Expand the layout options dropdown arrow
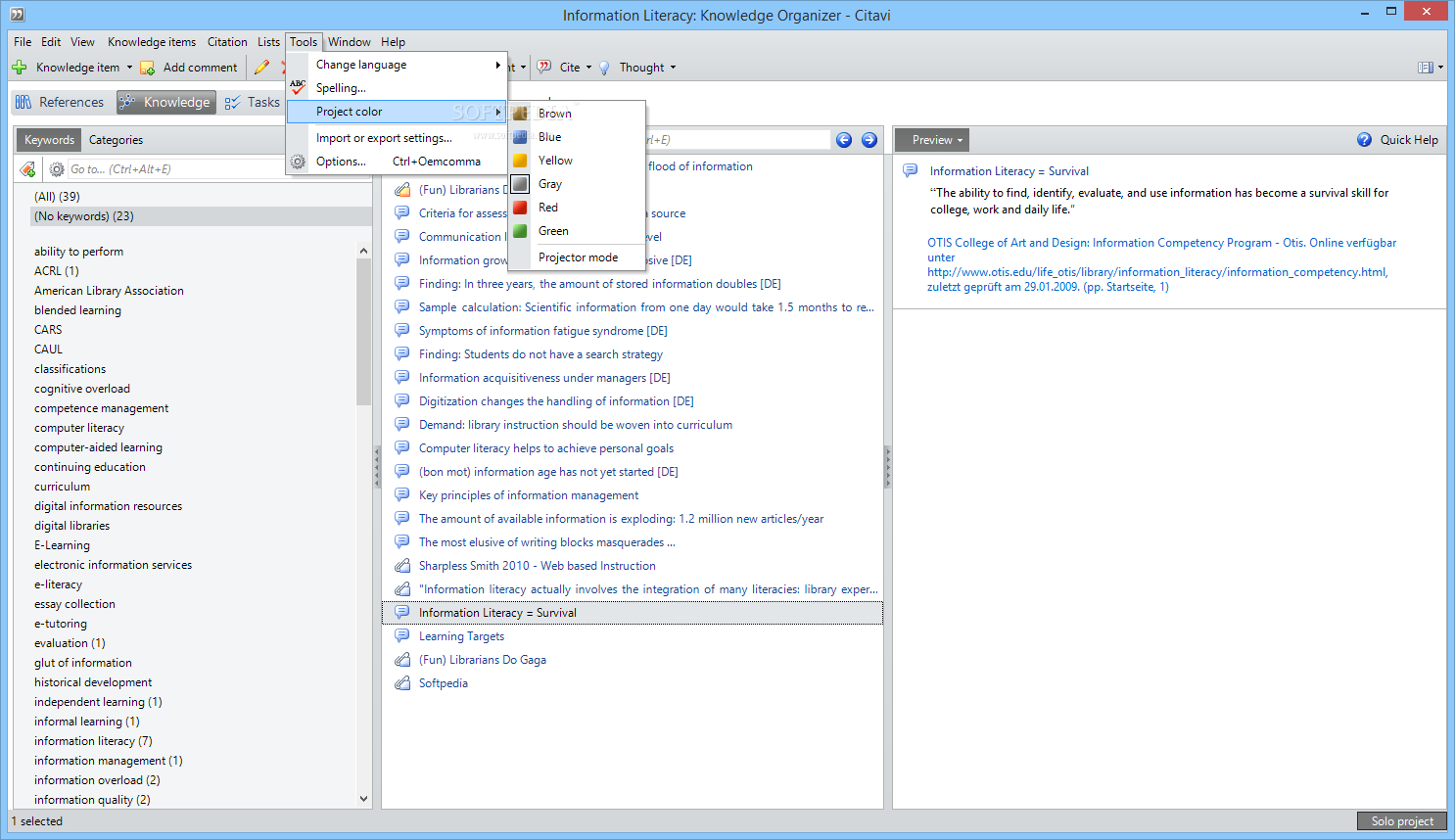1455x840 pixels. click(1440, 68)
